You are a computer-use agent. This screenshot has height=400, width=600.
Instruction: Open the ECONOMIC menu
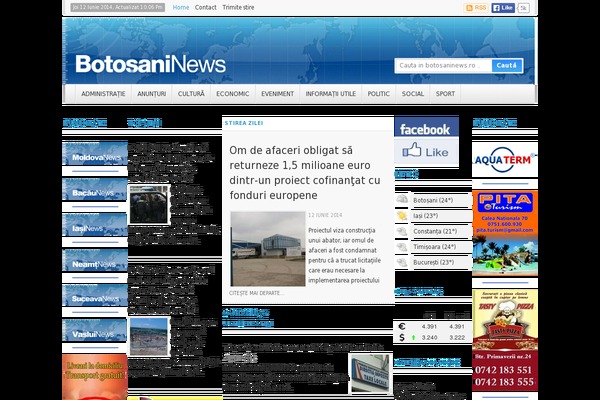(233, 94)
